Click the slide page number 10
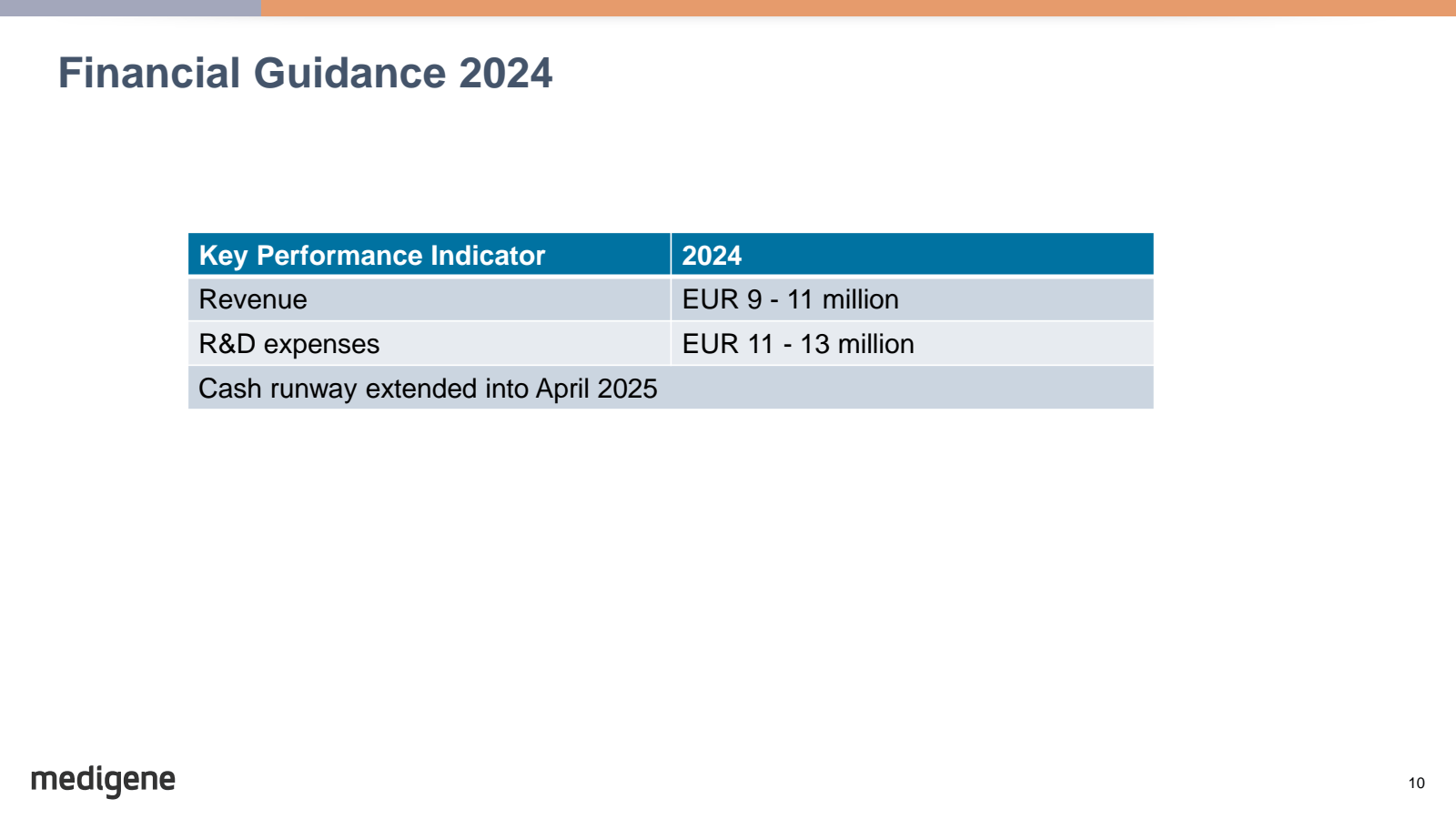Image resolution: width=1456 pixels, height=819 pixels. pos(1416,783)
